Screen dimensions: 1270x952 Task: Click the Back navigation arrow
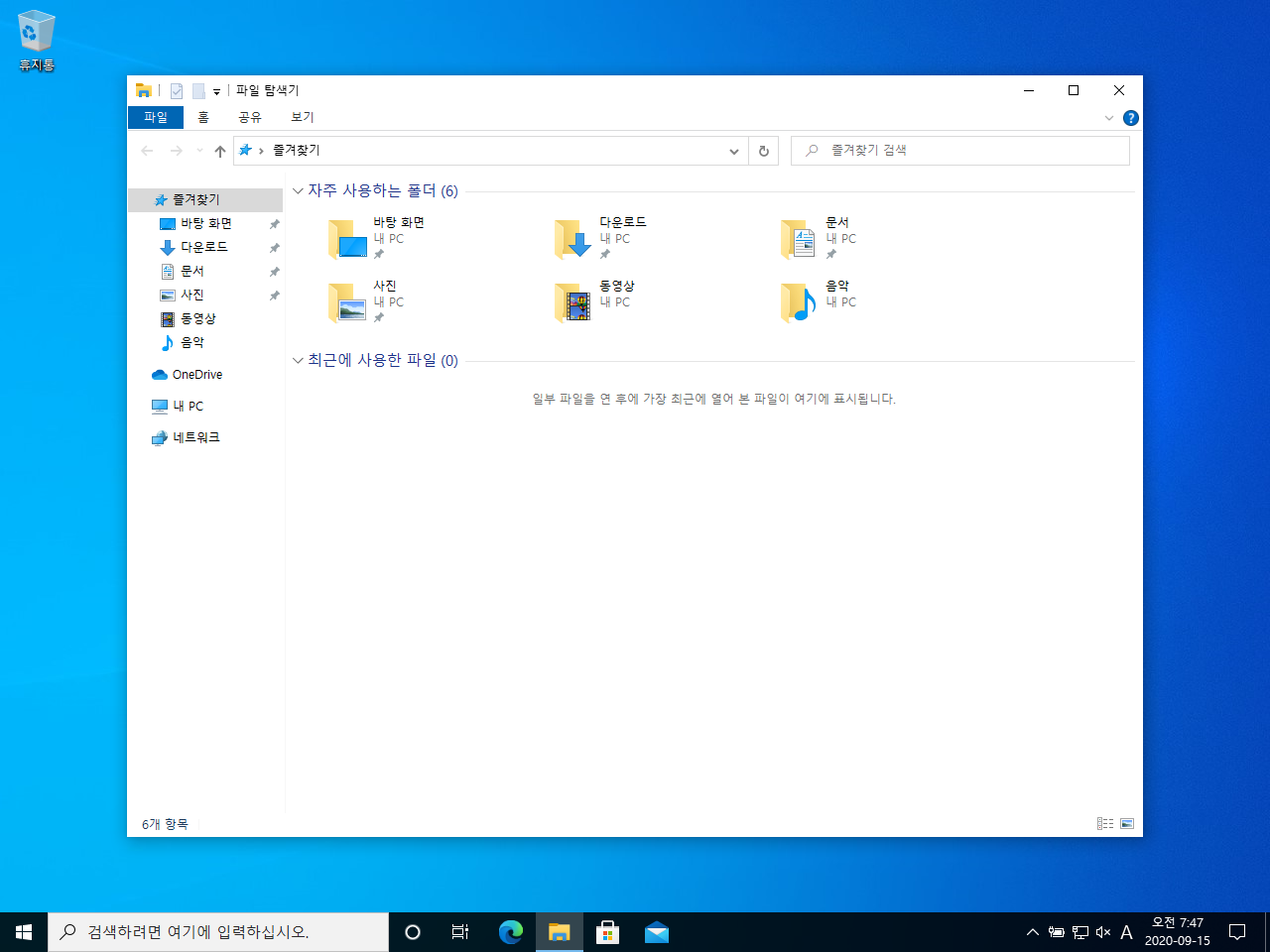coord(147,151)
